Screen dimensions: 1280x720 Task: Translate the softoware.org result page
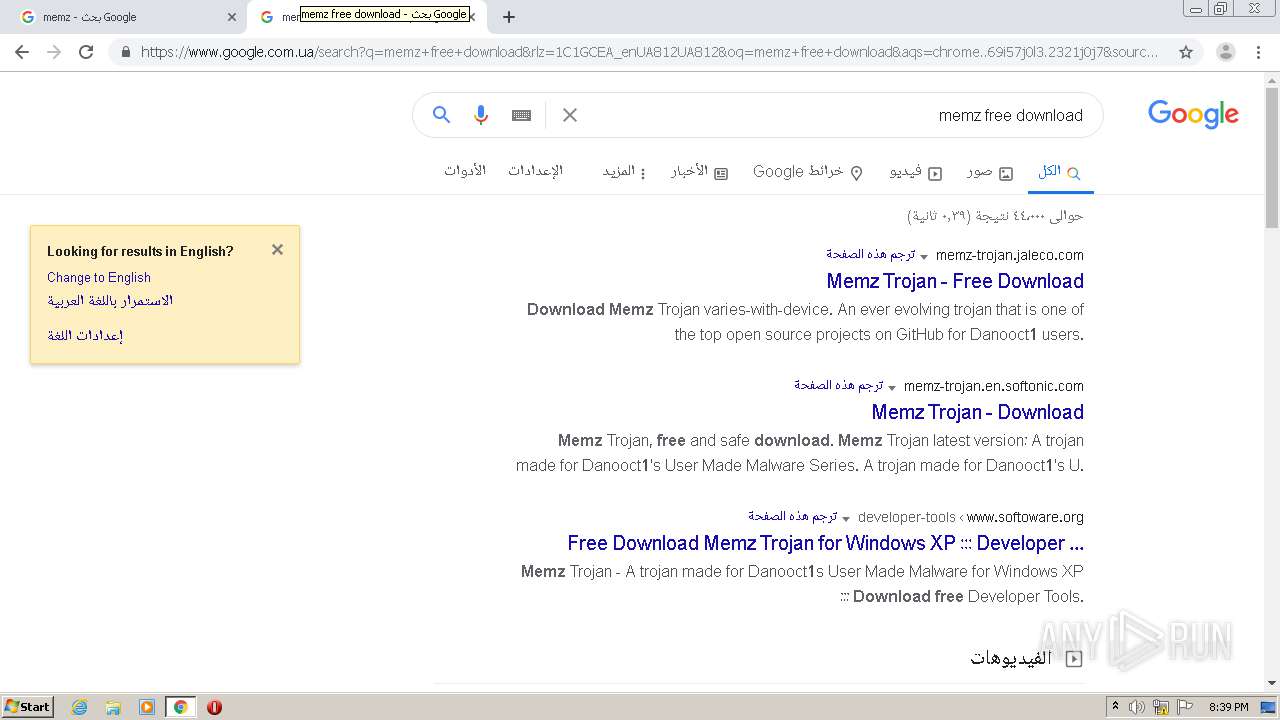(x=792, y=517)
